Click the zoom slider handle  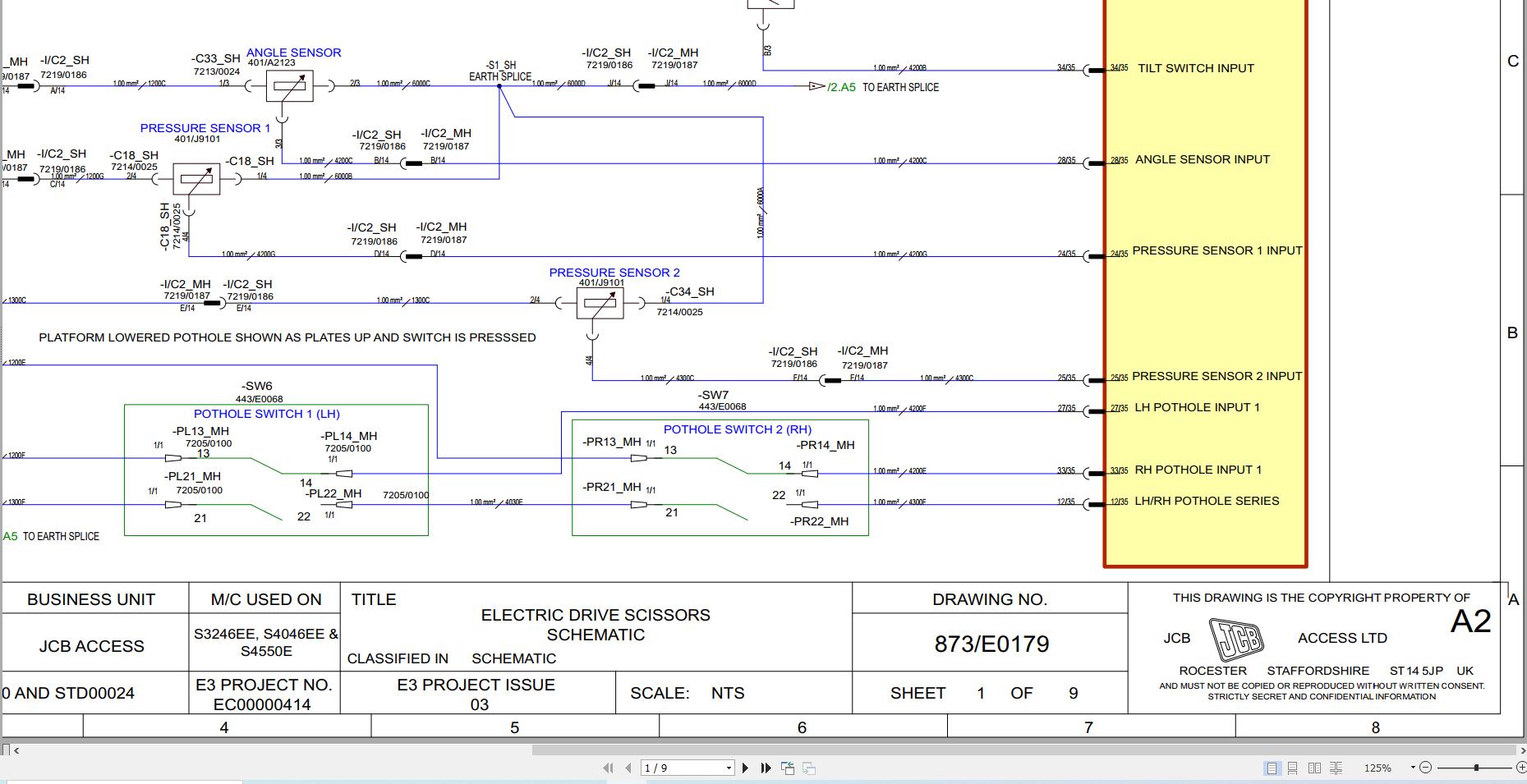tap(1476, 768)
